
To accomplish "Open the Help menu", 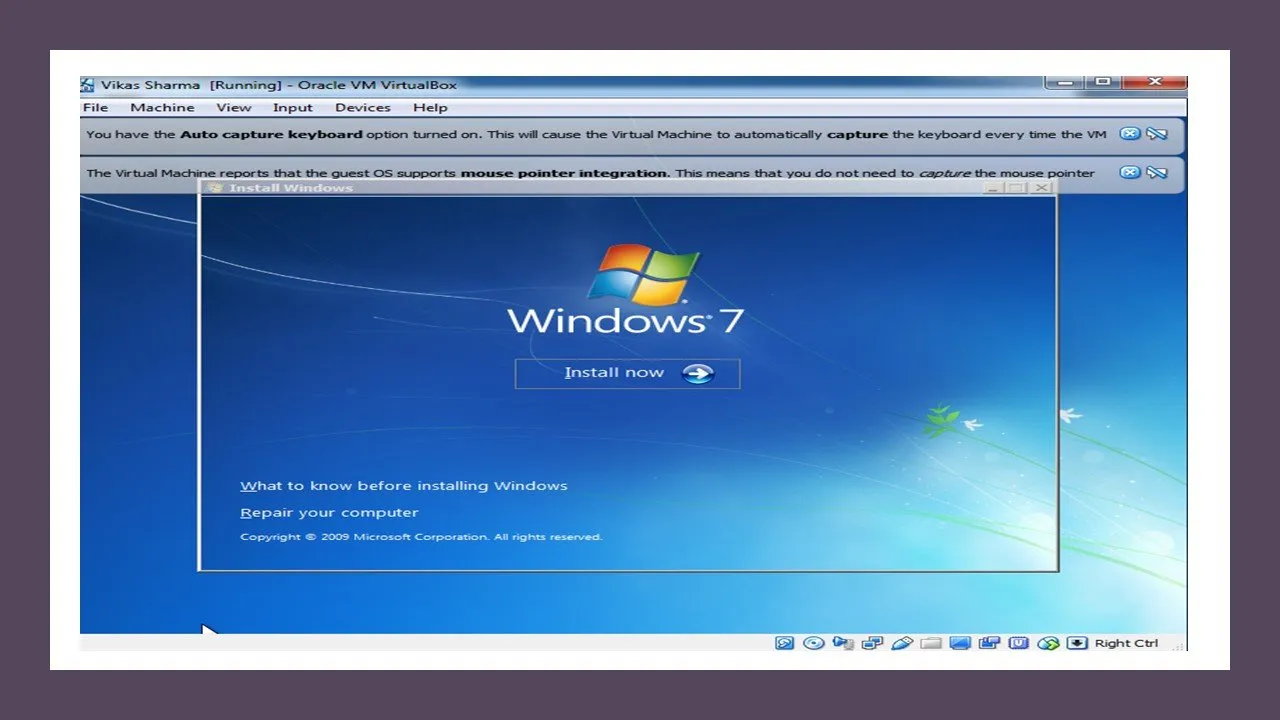I will [x=430, y=107].
